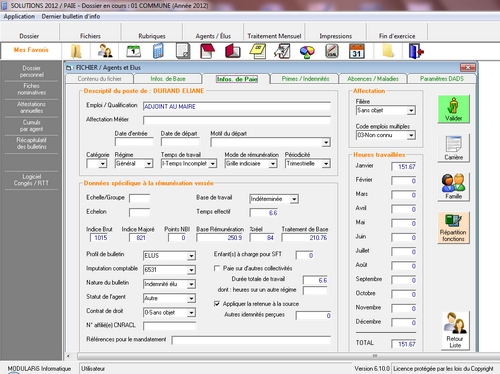The width and height of the screenshot is (500, 374).
Task: Uncheck Appliquer la retenue à la source
Action: point(217,304)
